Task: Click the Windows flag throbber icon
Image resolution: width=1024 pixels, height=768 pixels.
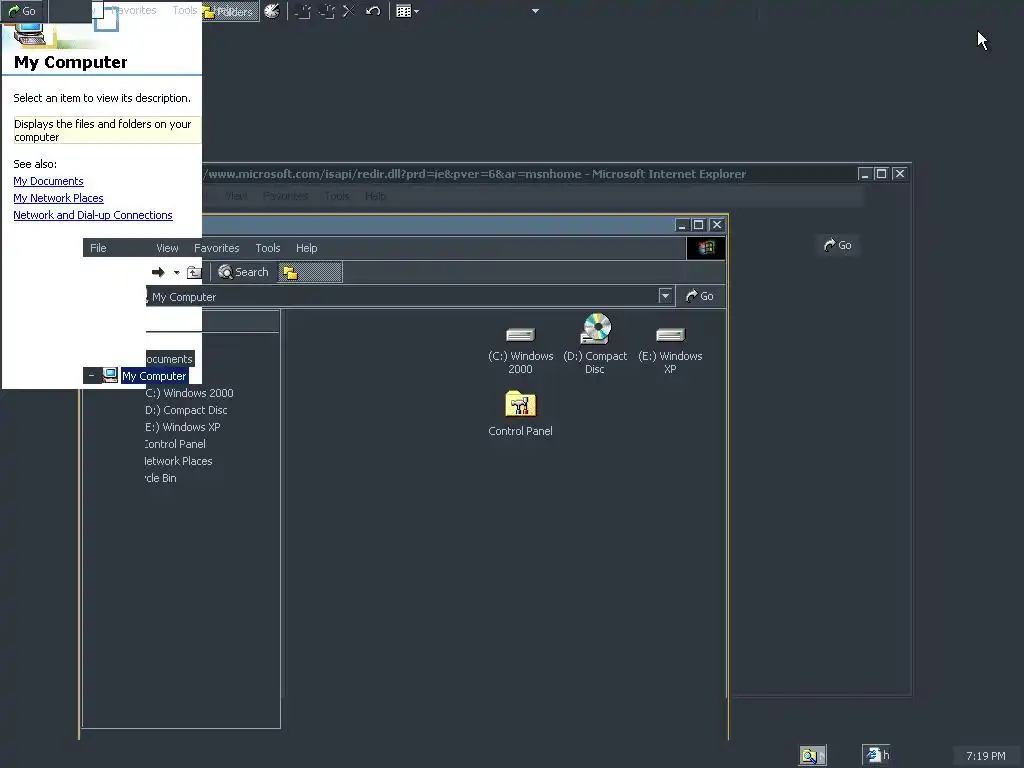Action: [706, 248]
